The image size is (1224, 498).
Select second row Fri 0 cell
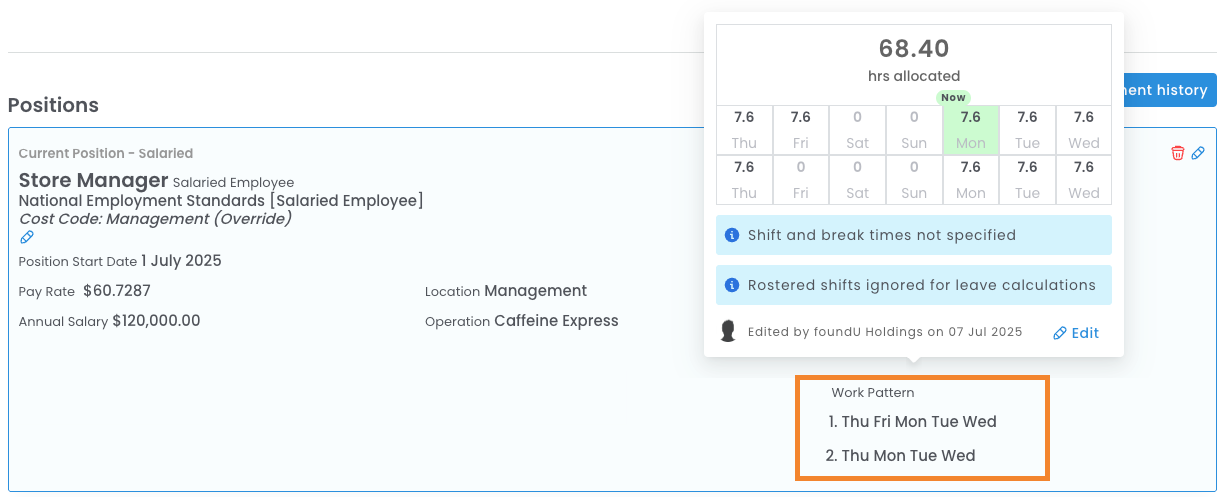click(800, 180)
